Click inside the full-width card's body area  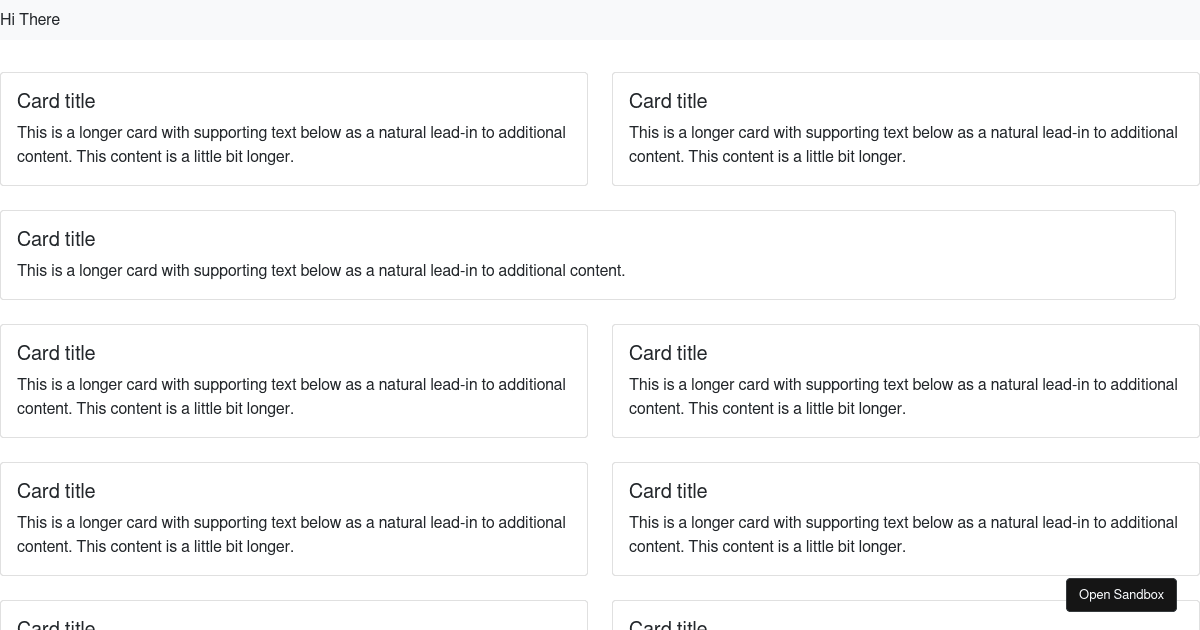click(320, 270)
